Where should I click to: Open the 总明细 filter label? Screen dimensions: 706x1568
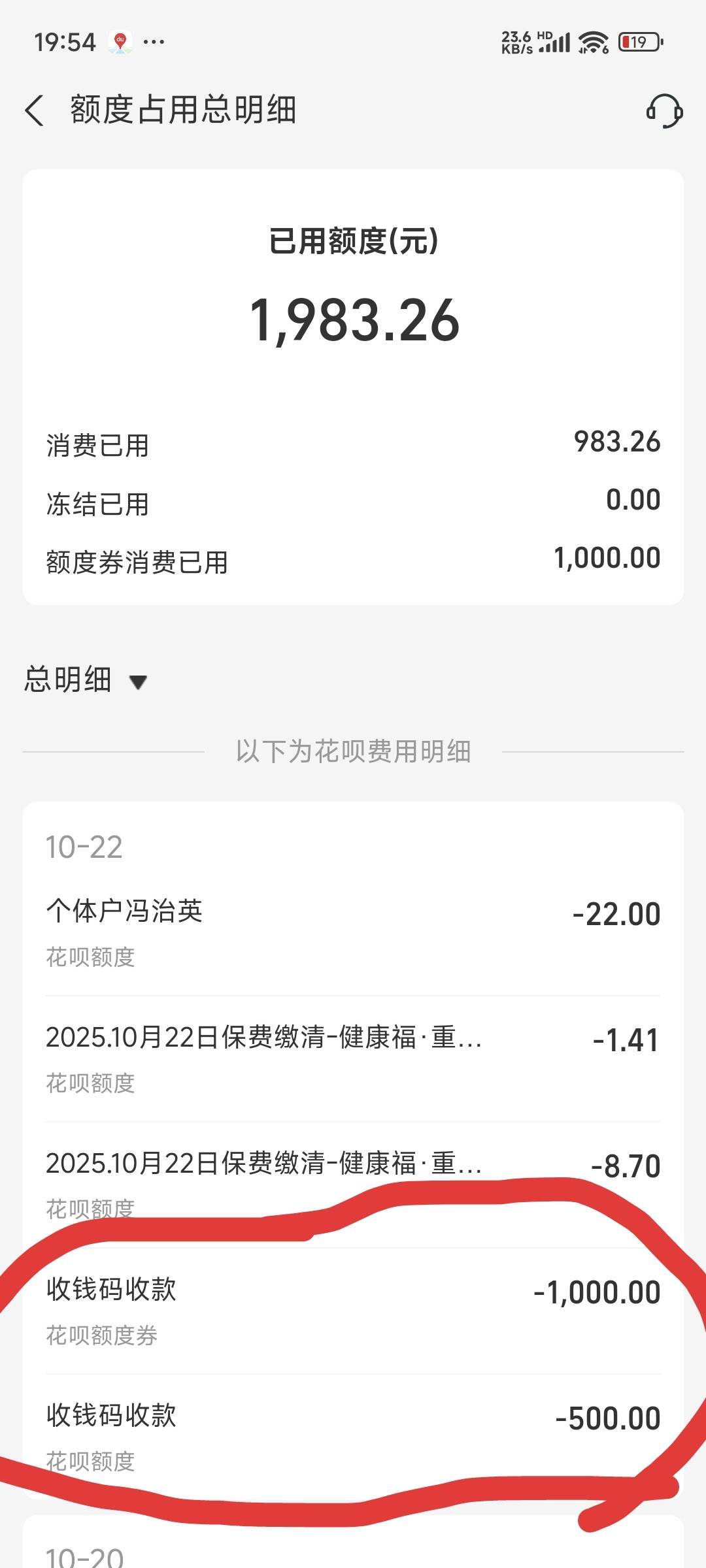68,679
